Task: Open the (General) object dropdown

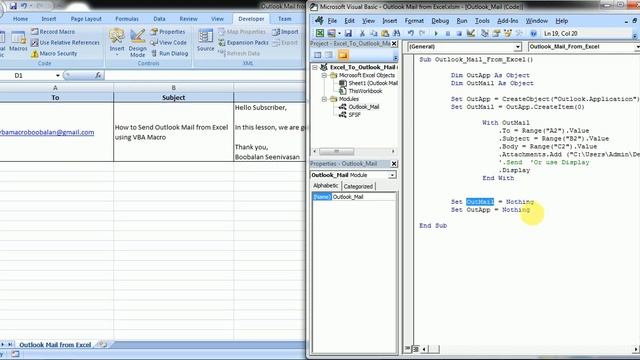Action: pos(518,47)
